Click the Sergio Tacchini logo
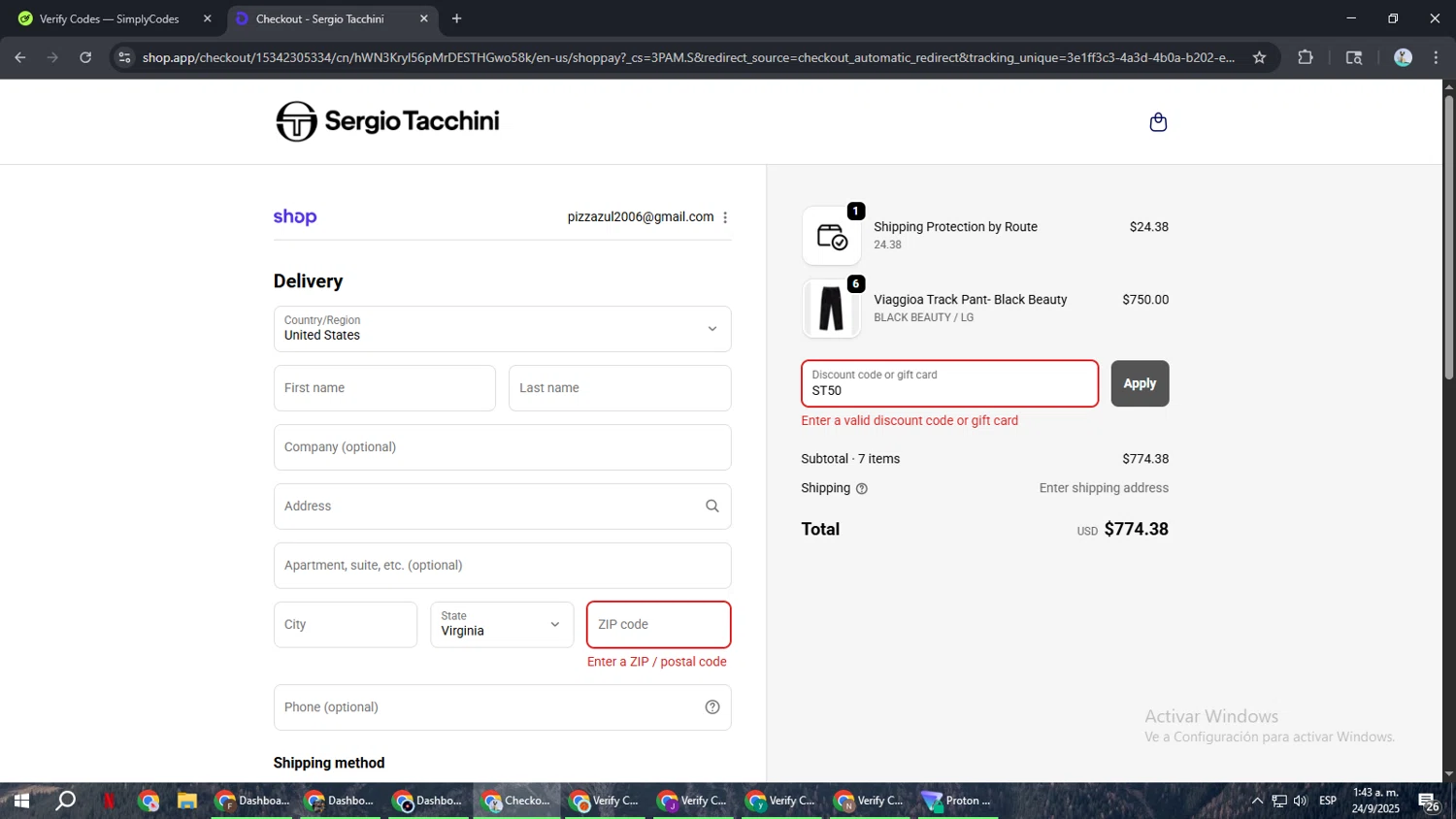The height and width of the screenshot is (819, 1456). click(x=387, y=121)
